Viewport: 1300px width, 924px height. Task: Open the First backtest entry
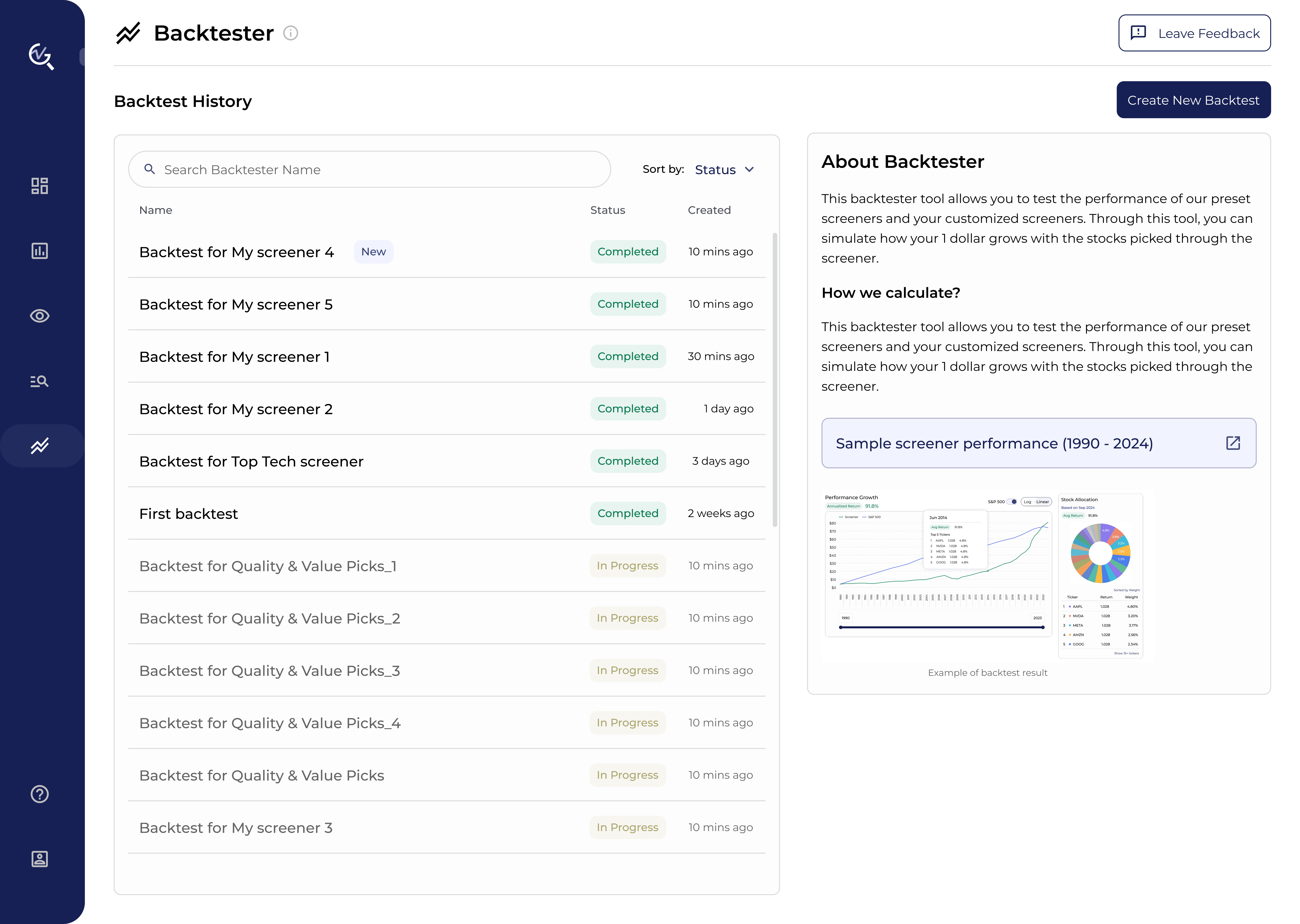point(188,514)
